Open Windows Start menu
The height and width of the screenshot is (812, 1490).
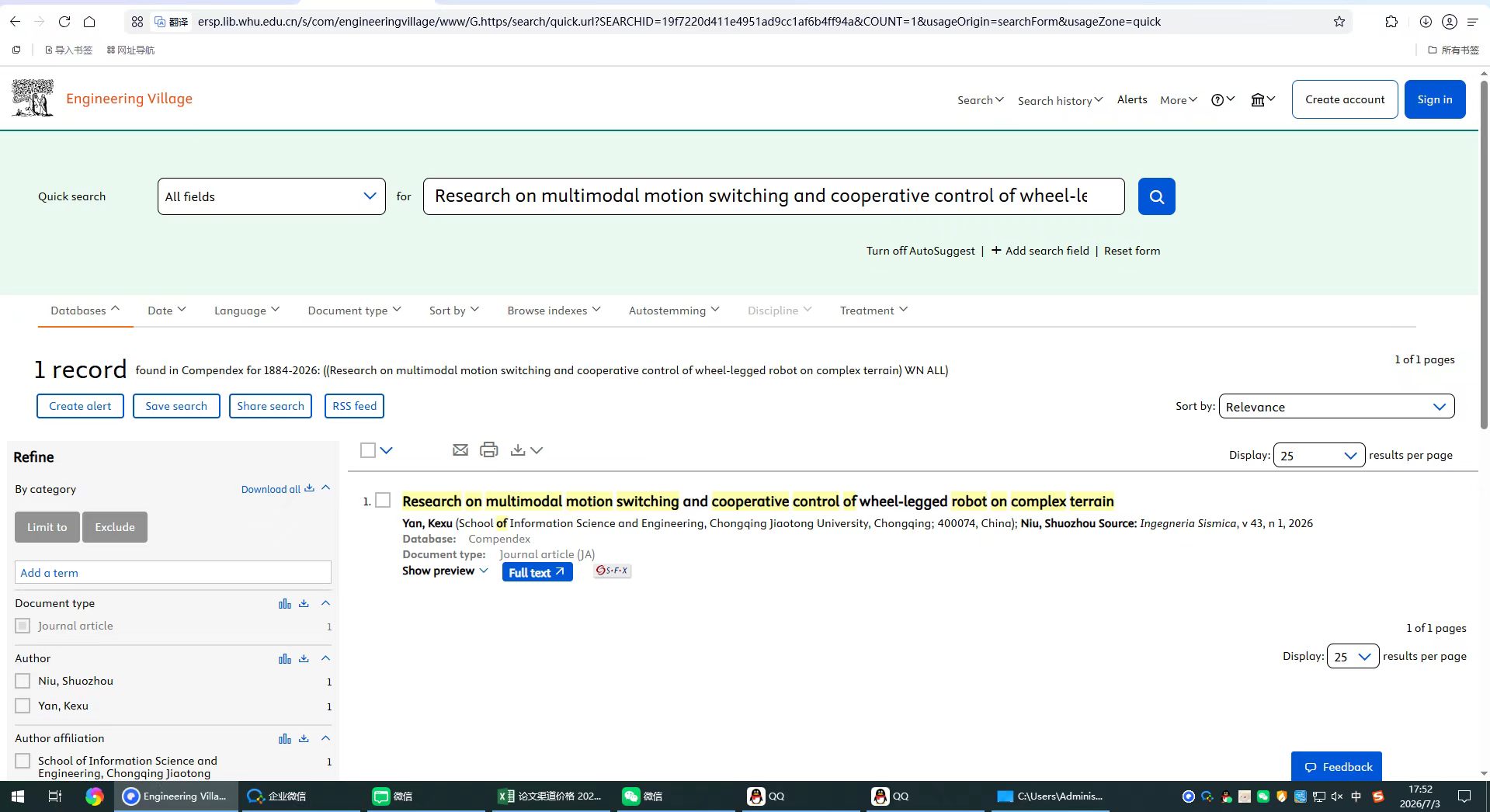click(x=18, y=796)
